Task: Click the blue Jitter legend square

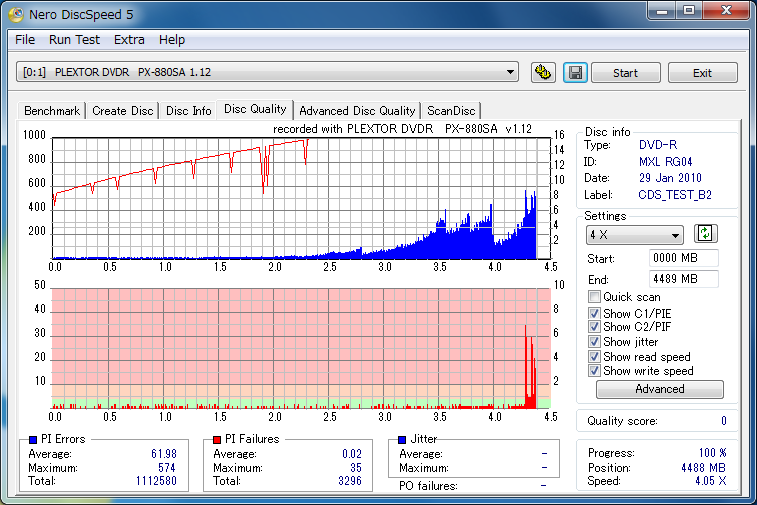Action: click(402, 439)
